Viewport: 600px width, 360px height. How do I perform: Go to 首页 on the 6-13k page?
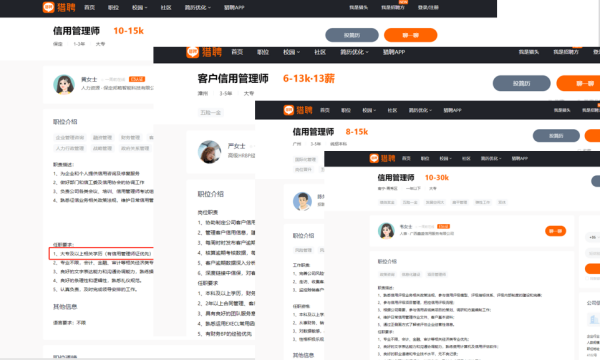(x=237, y=52)
